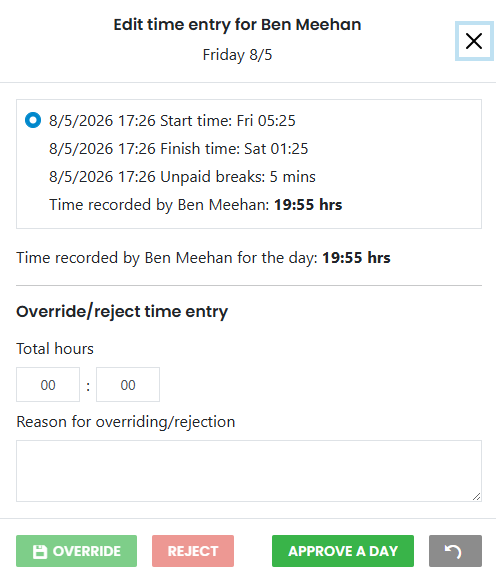
Task: Close the Edit time entry dialog
Action: pyautogui.click(x=474, y=41)
